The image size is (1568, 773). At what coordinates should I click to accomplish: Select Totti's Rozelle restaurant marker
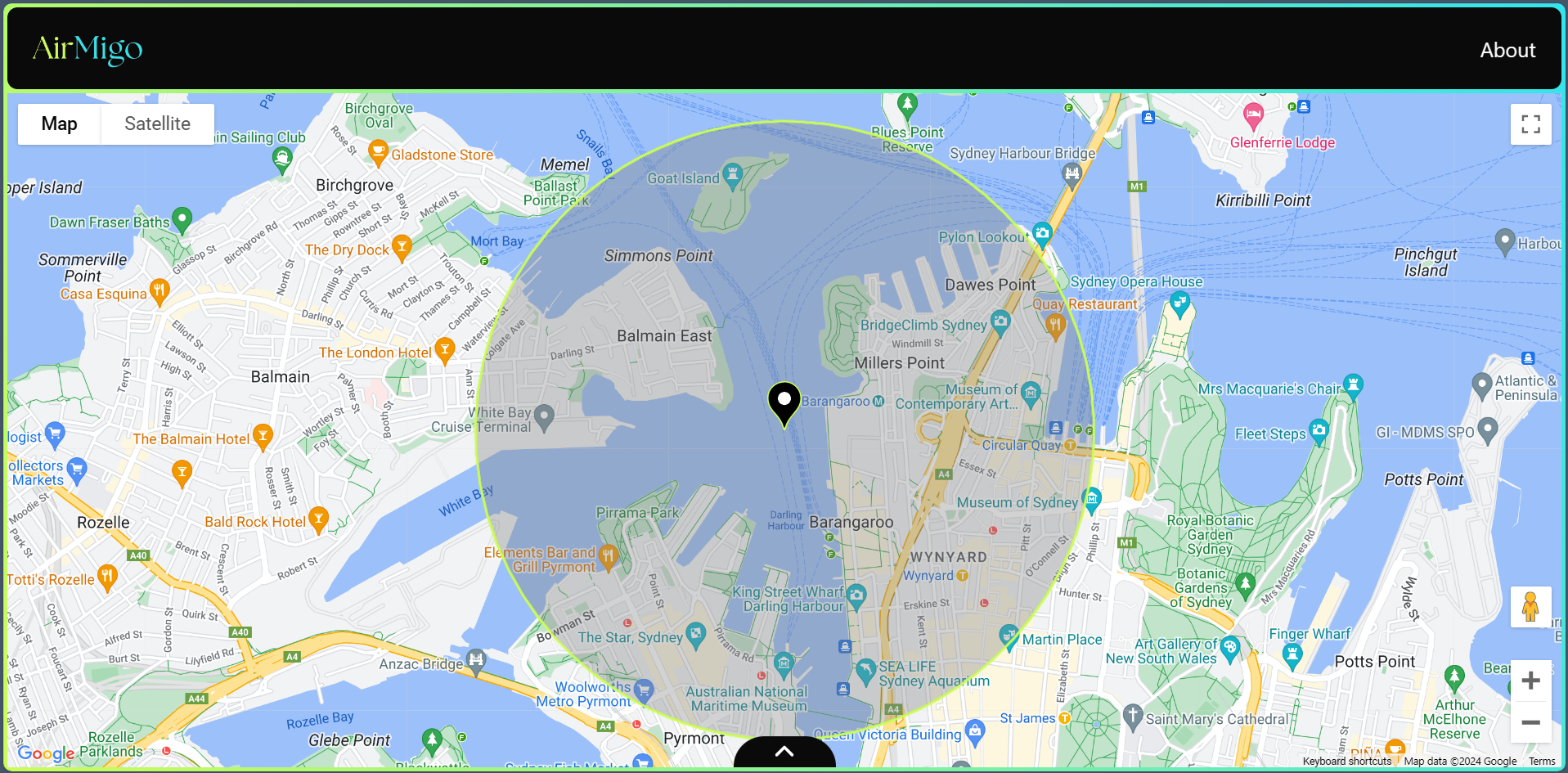coord(106,577)
